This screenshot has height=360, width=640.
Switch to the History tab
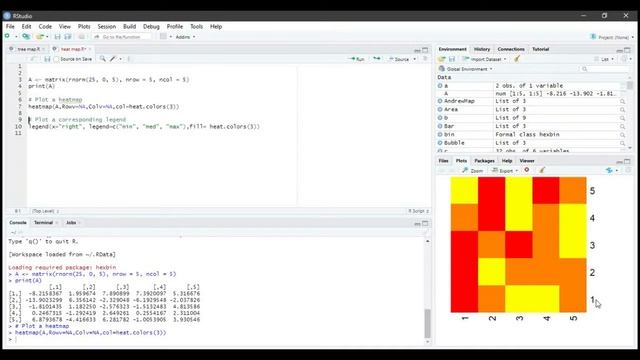point(482,49)
